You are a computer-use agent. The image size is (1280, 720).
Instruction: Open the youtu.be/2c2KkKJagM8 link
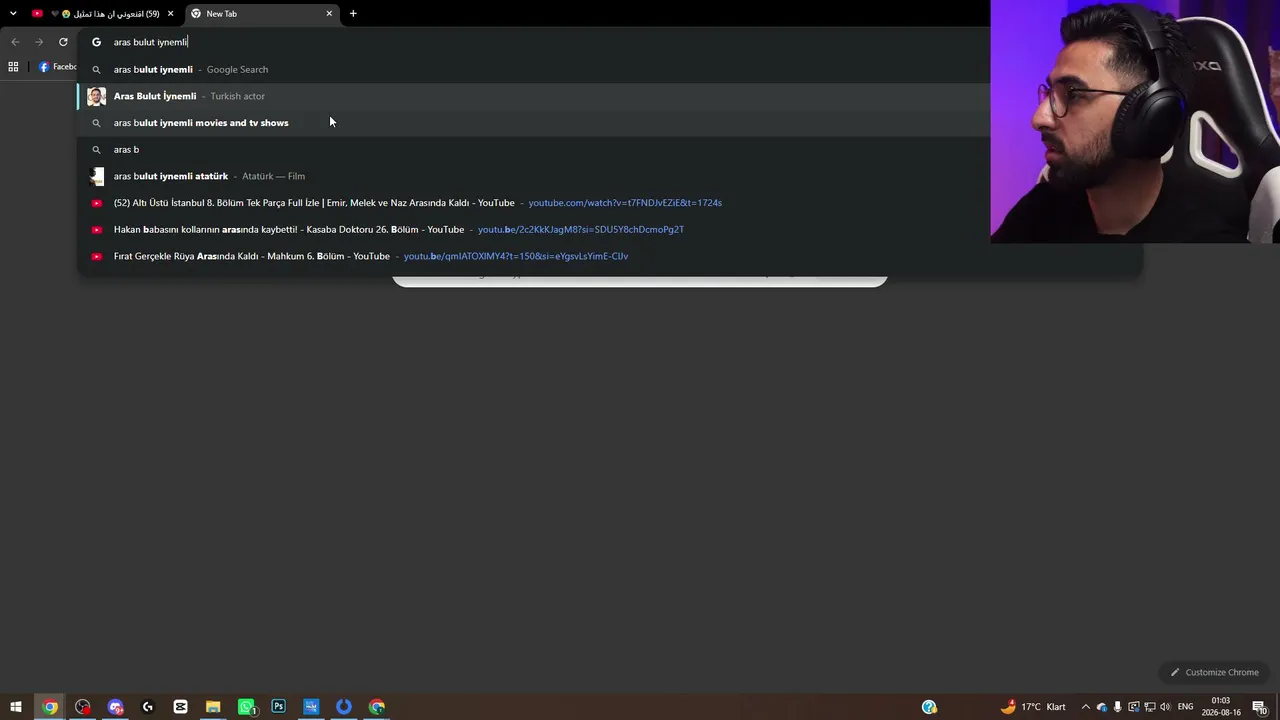(x=581, y=229)
